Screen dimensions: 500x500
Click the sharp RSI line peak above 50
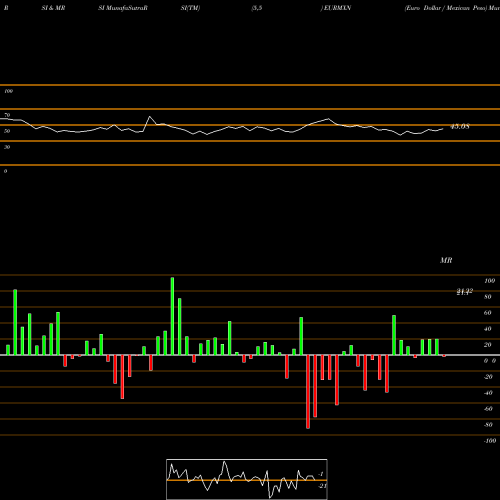click(x=150, y=117)
